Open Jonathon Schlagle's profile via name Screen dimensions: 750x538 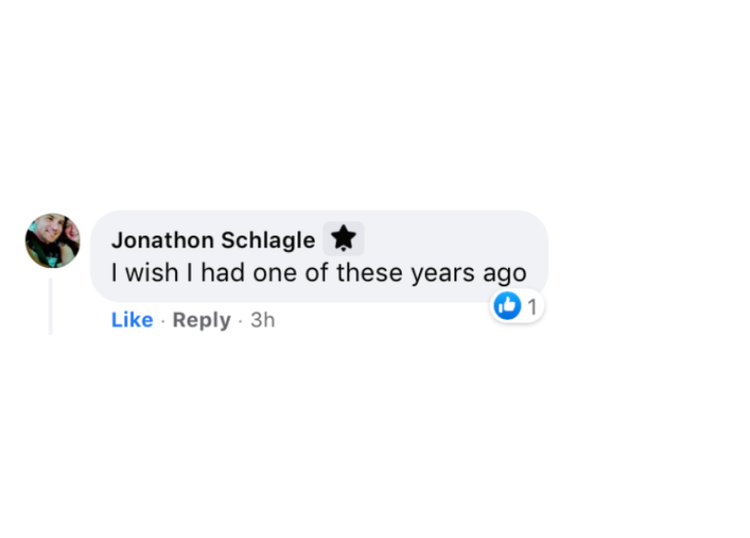213,240
